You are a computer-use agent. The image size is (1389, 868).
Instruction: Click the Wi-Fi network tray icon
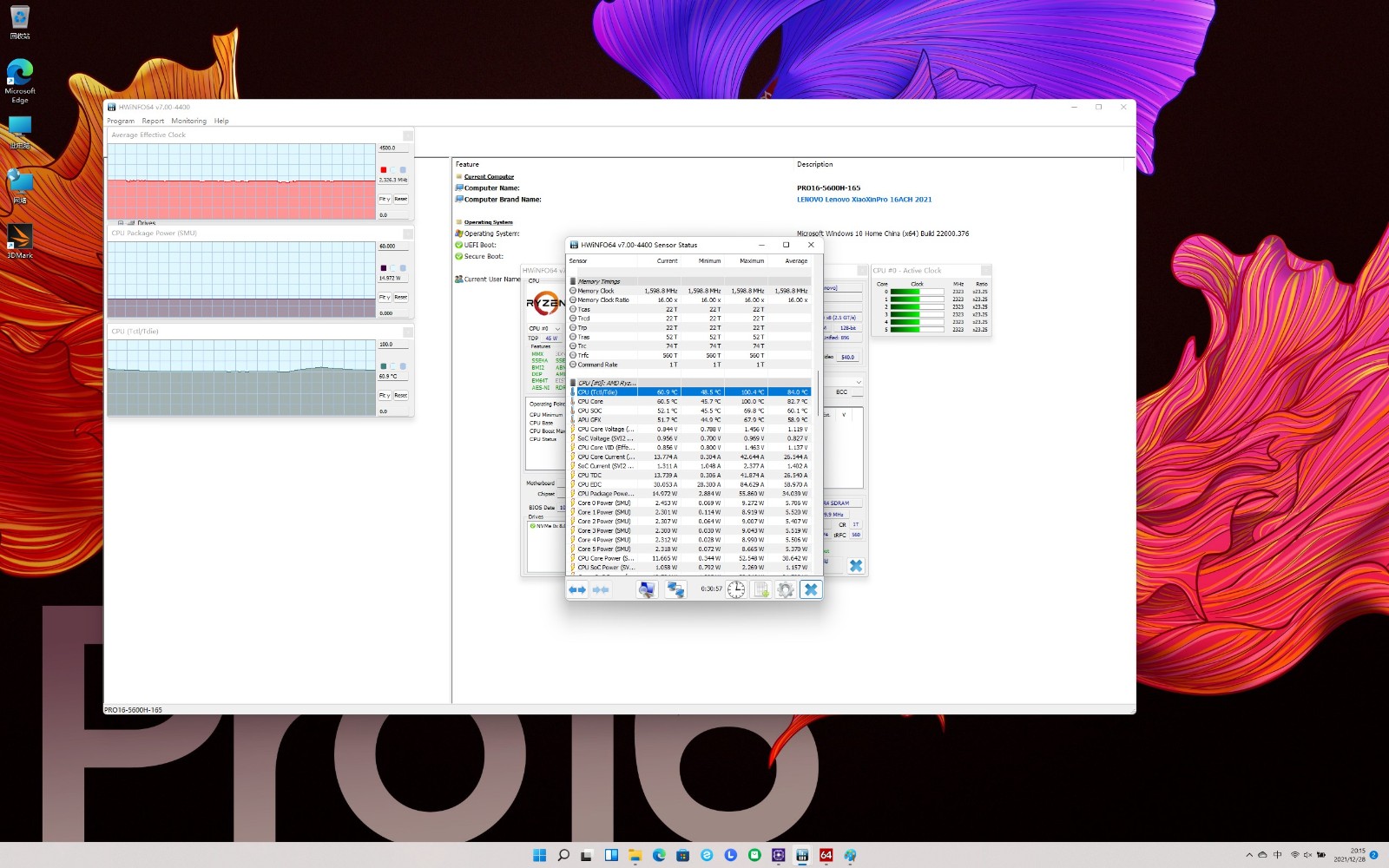coord(1294,855)
